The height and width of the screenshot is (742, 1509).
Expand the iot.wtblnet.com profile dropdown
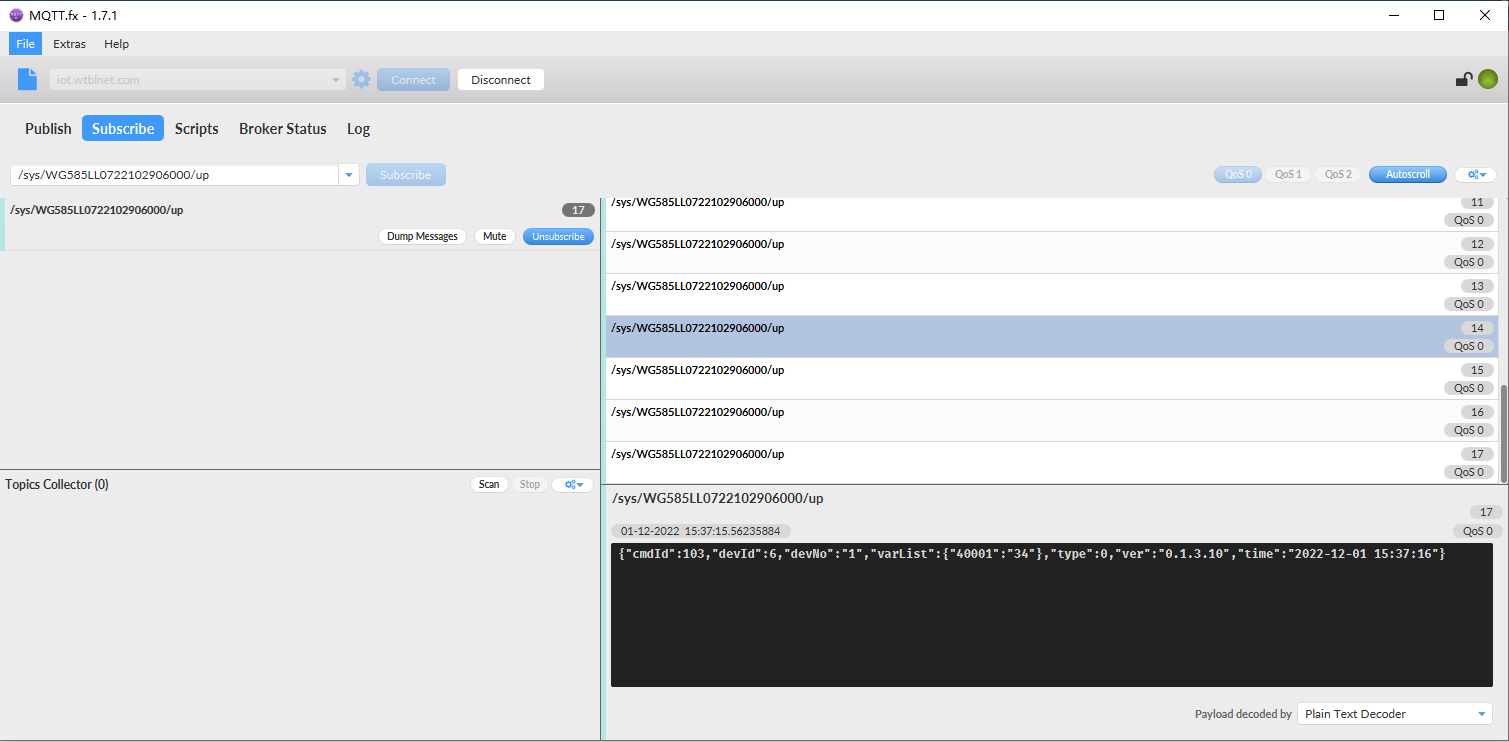point(336,80)
